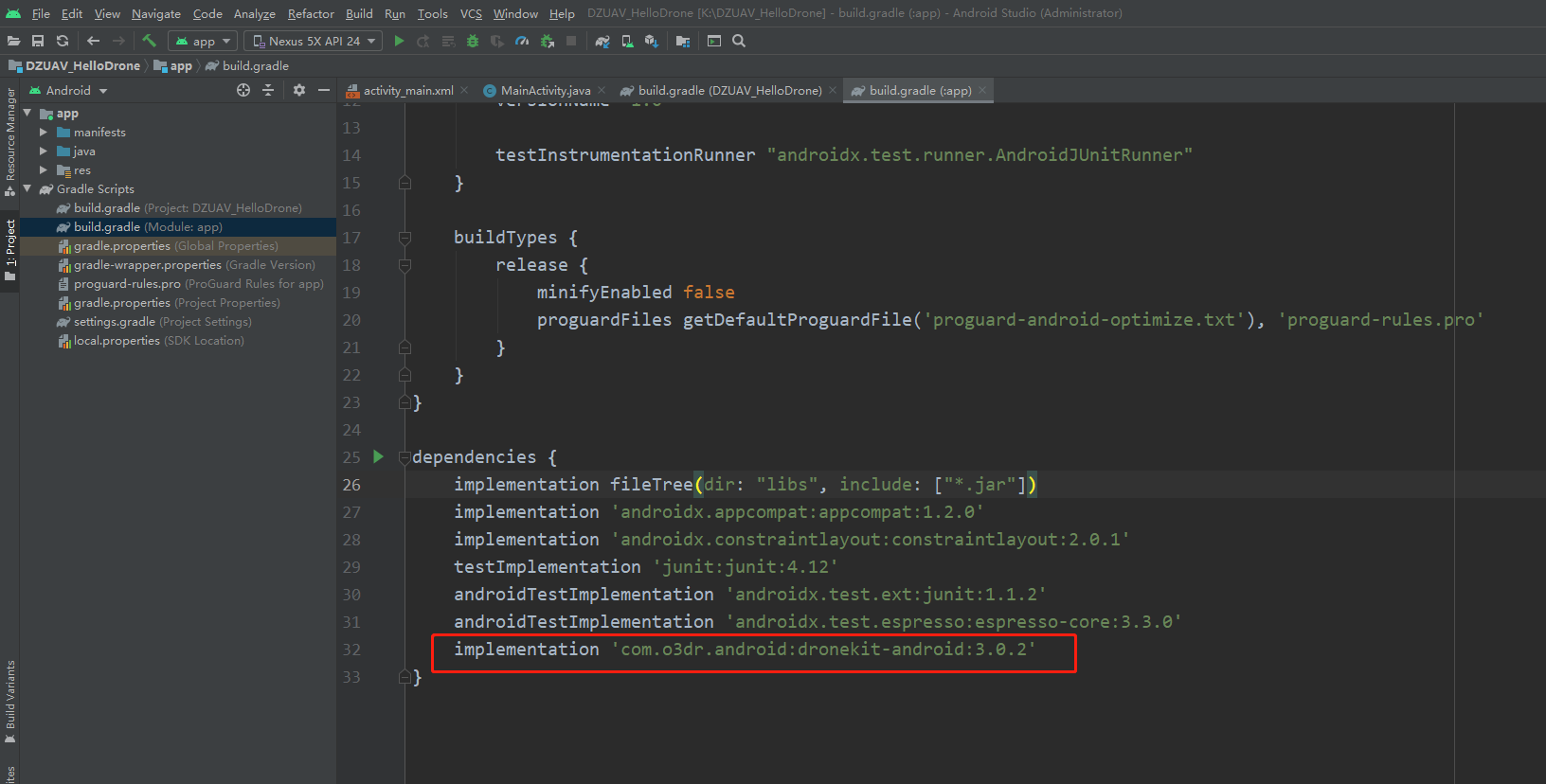
Task: Collapse the app module tree node
Action: (x=27, y=113)
